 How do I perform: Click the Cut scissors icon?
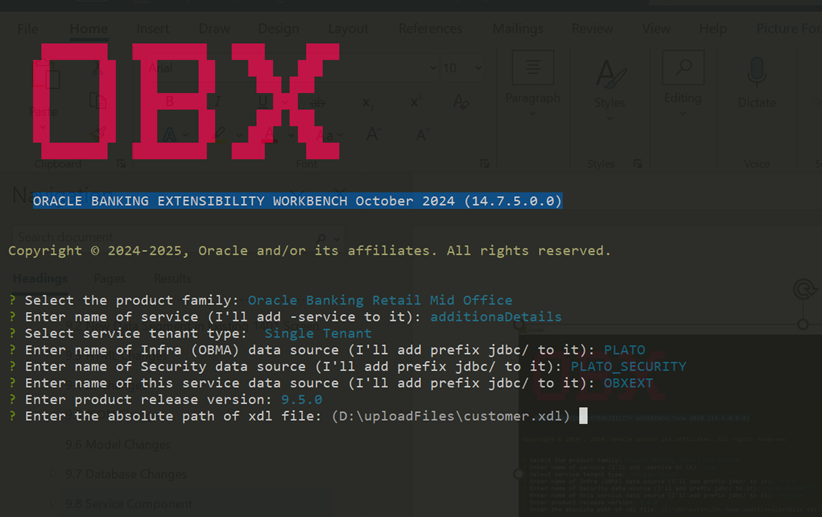pyautogui.click(x=98, y=69)
